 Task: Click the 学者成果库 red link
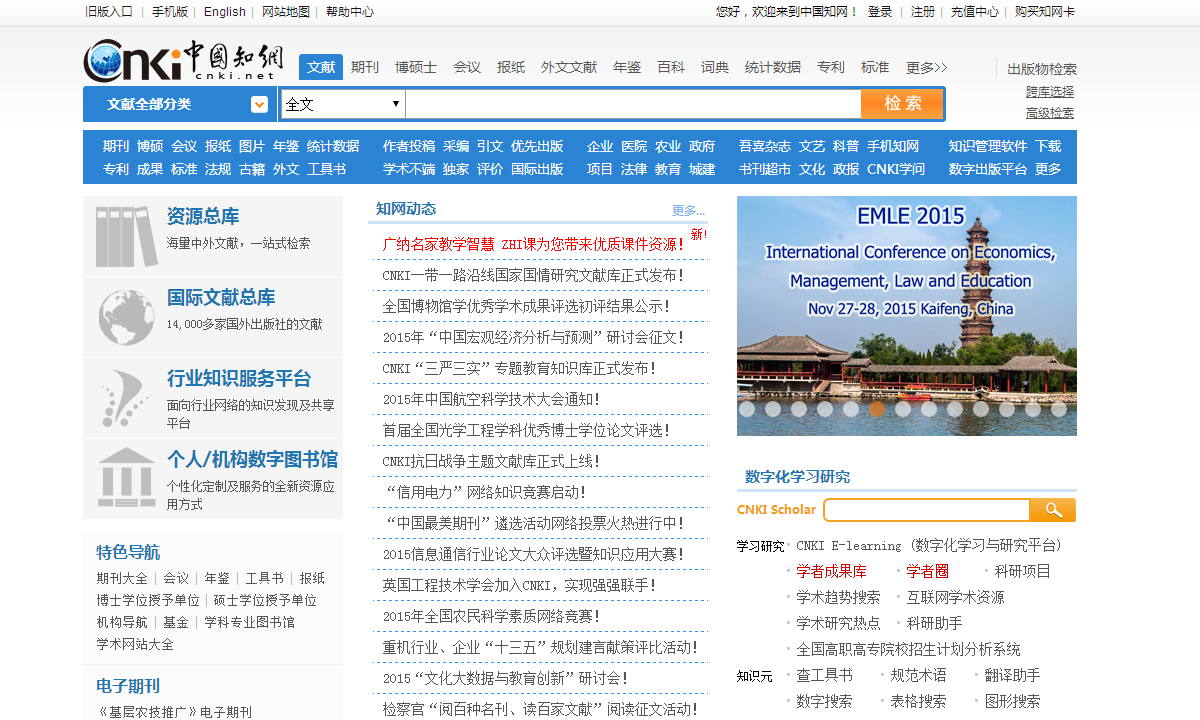click(832, 571)
